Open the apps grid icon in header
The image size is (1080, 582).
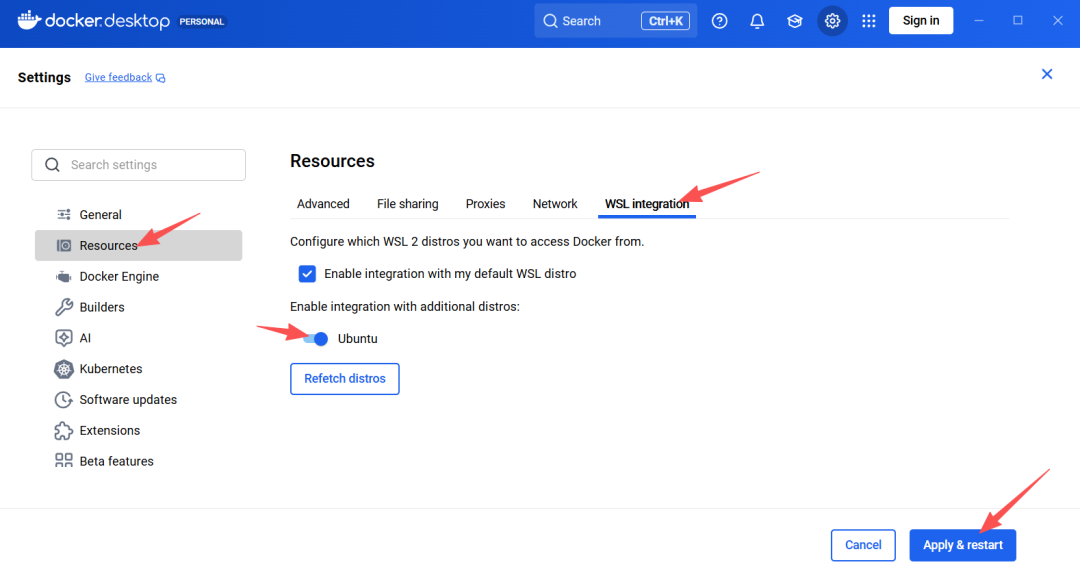click(x=869, y=21)
